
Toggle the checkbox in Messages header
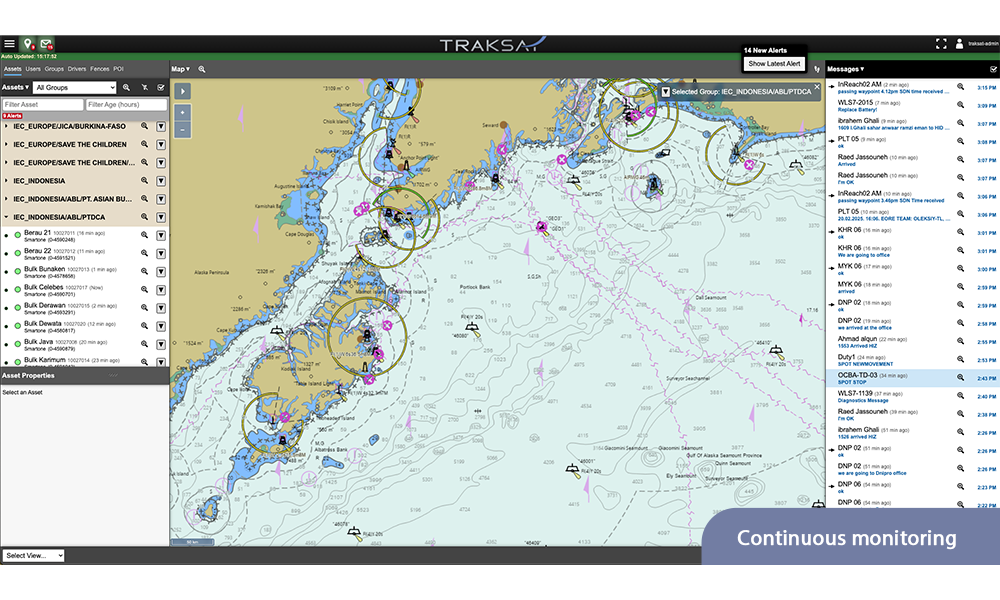coord(993,69)
